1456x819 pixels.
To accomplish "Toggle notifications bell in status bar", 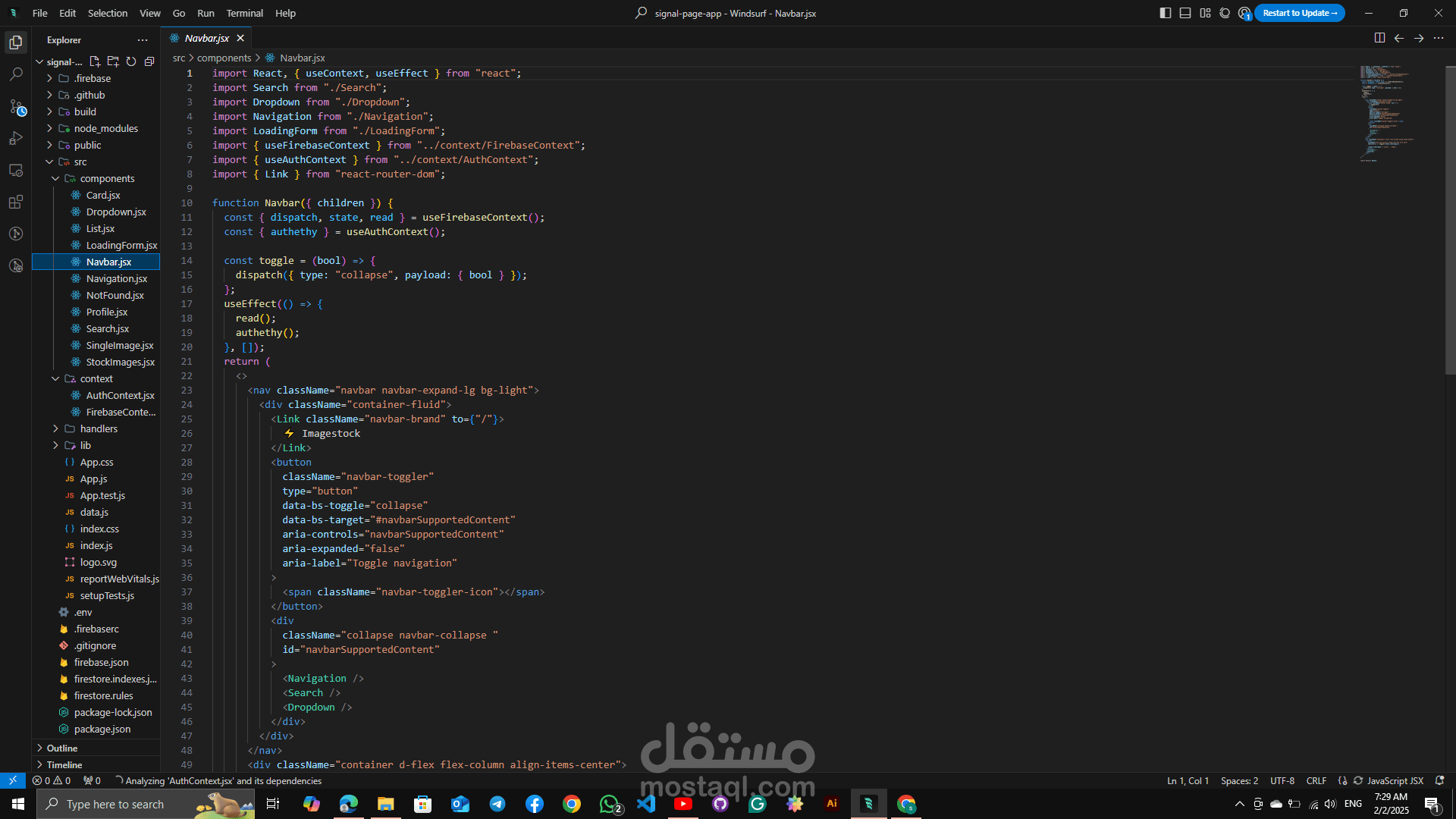I will coord(1439,780).
